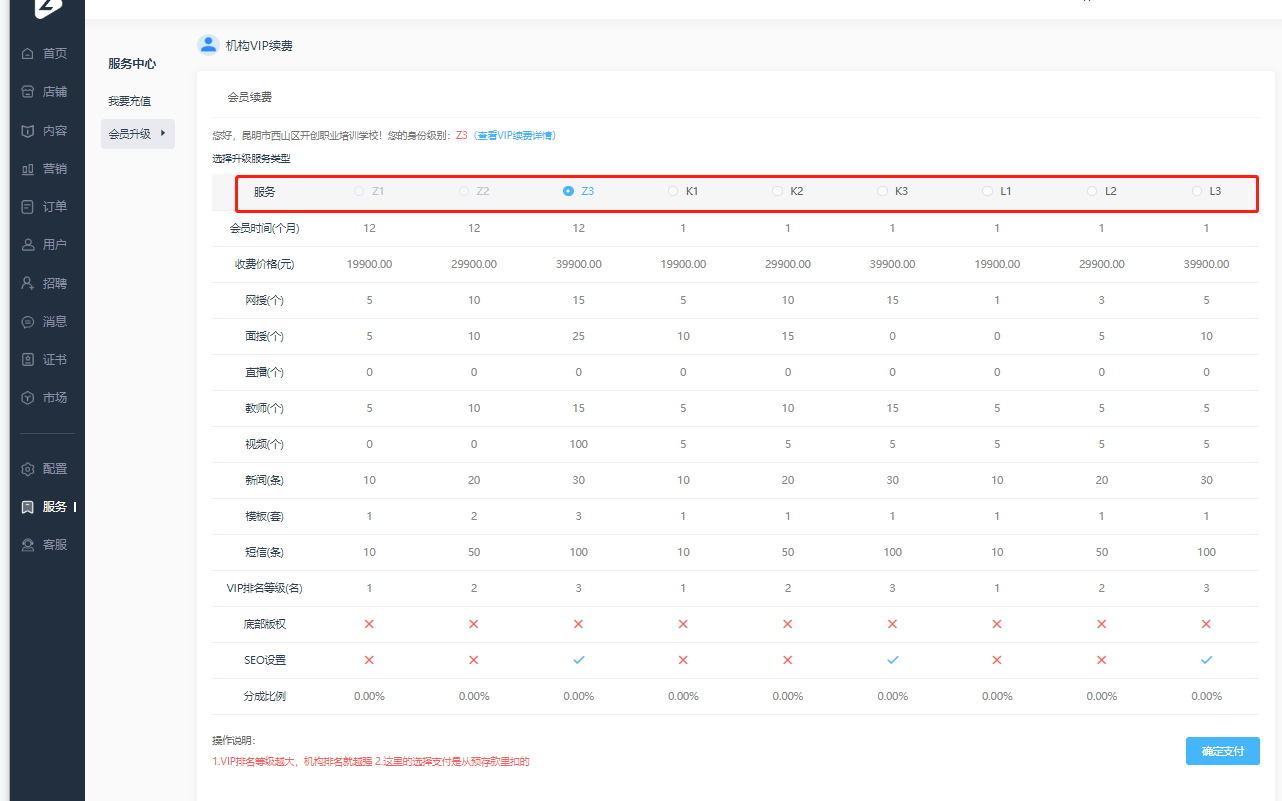The width and height of the screenshot is (1282, 801).
Task: Click the SEO设置 checkmark under Z3
Action: pyautogui.click(x=578, y=660)
